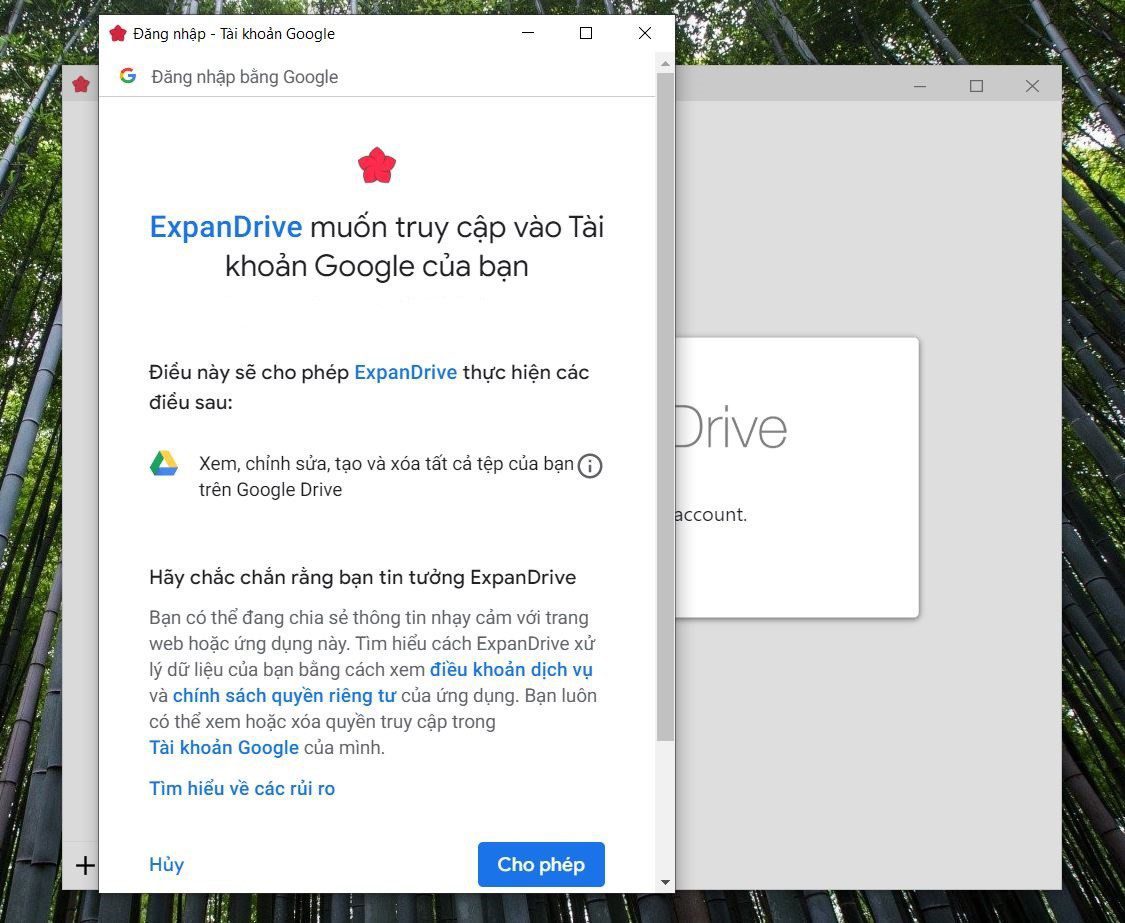Screen dimensions: 1125x923
Task: Open the Tài khoản Google link
Action: (224, 748)
